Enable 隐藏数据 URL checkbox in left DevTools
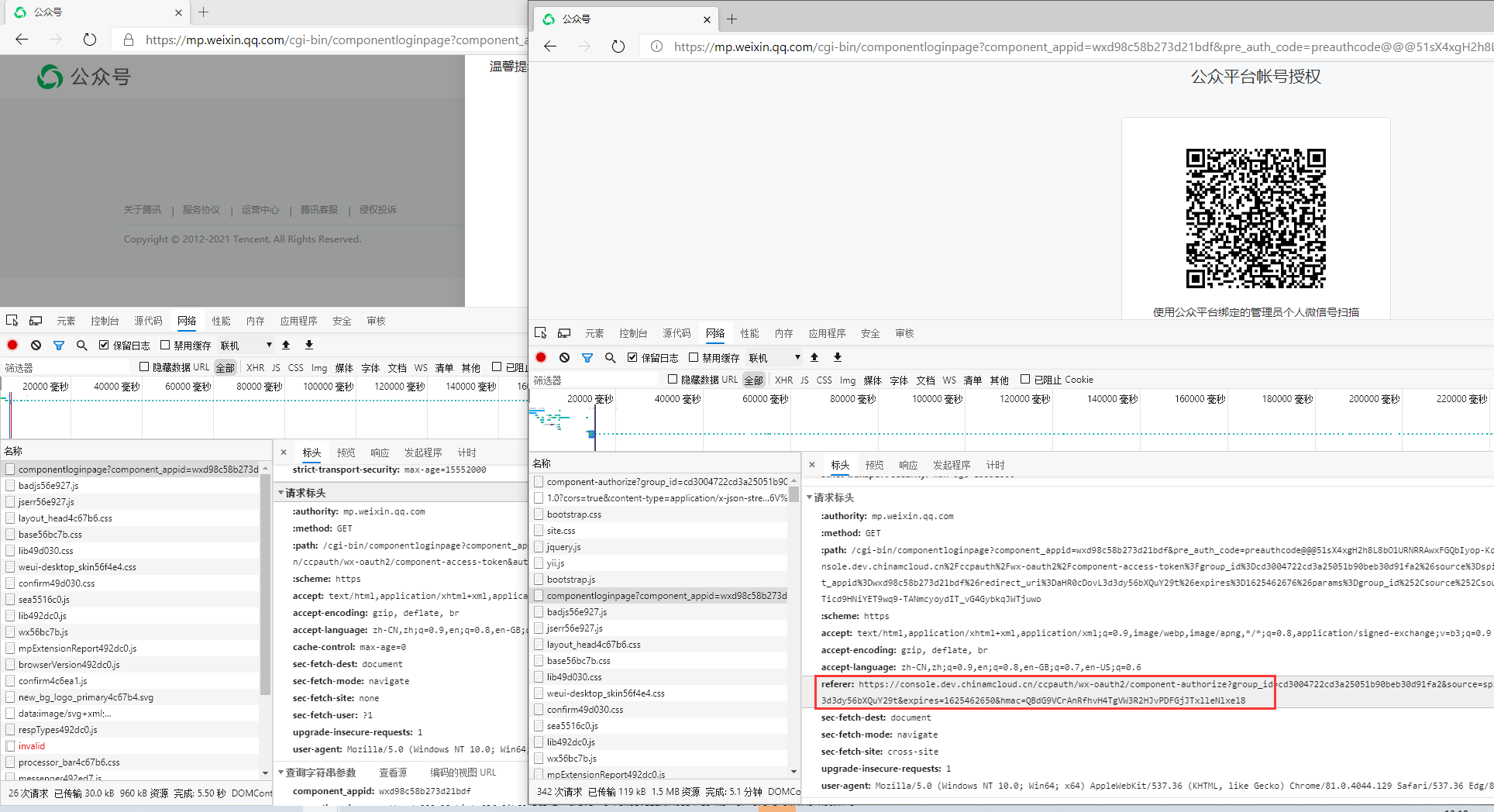The height and width of the screenshot is (812, 1494). (x=144, y=367)
